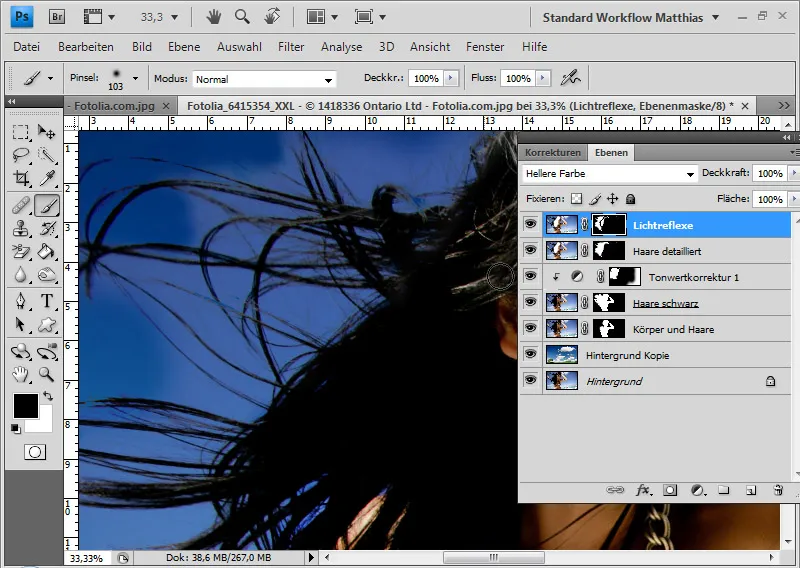Open the Ebene menu
The image size is (800, 568).
tap(184, 47)
